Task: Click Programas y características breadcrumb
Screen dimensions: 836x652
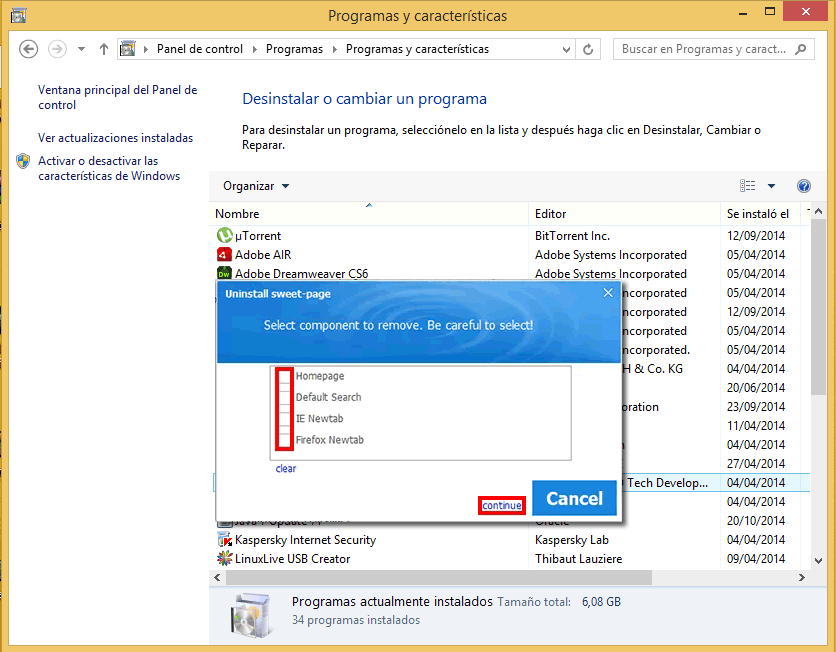Action: [x=417, y=49]
